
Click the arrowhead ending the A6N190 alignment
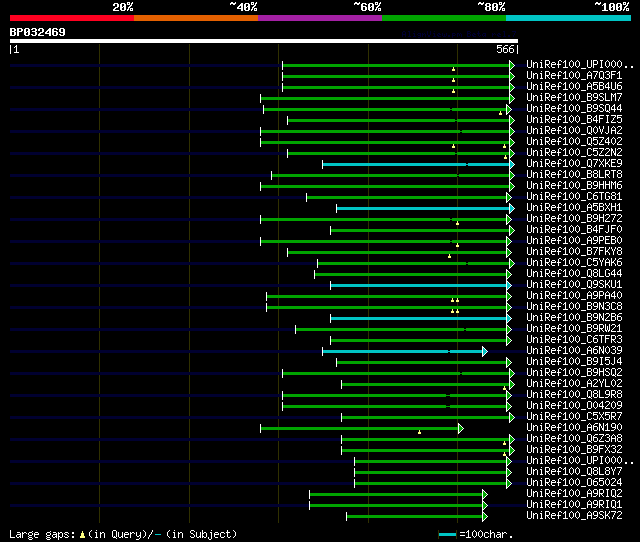click(x=461, y=429)
